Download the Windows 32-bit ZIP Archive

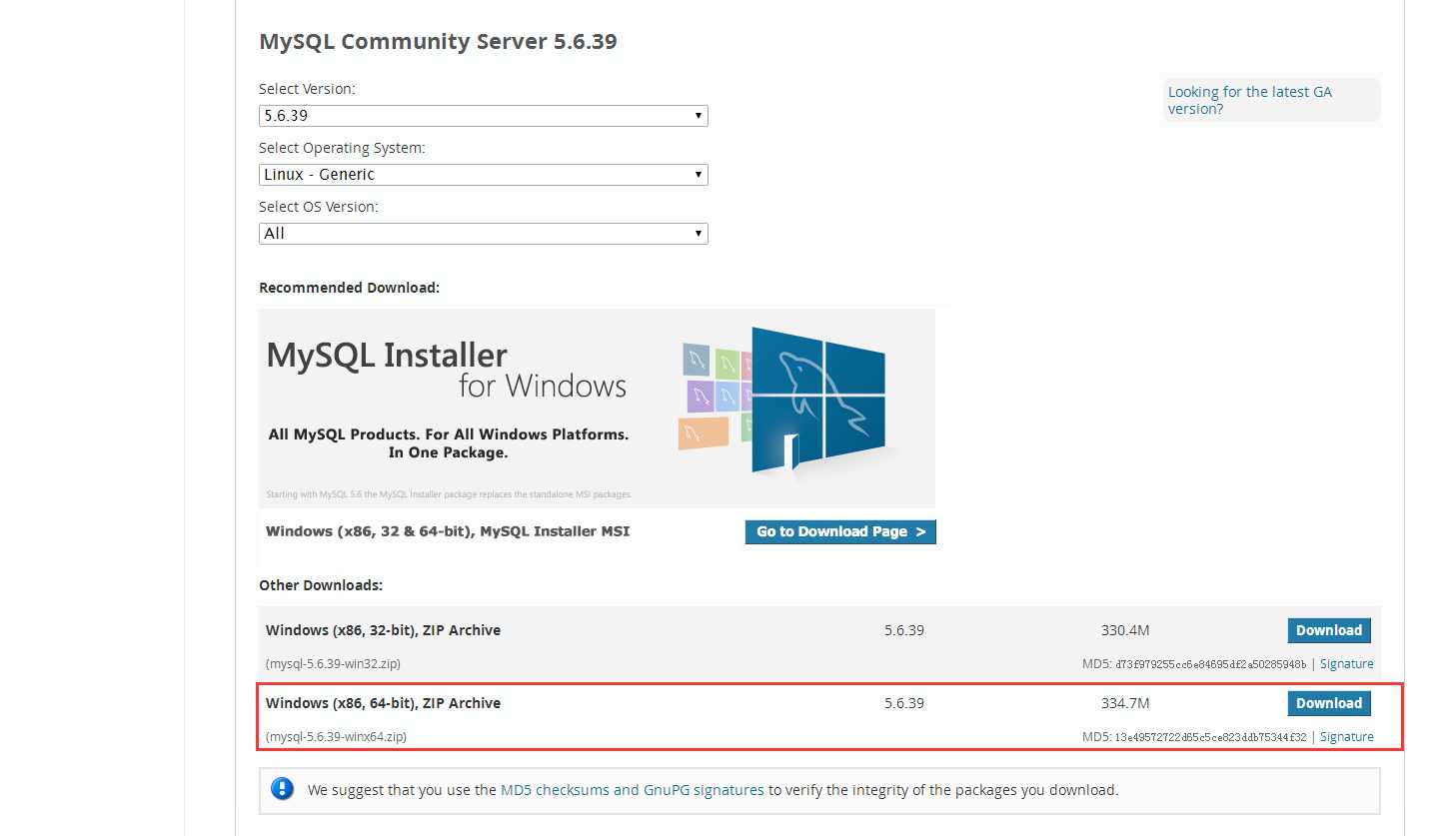coord(1329,630)
